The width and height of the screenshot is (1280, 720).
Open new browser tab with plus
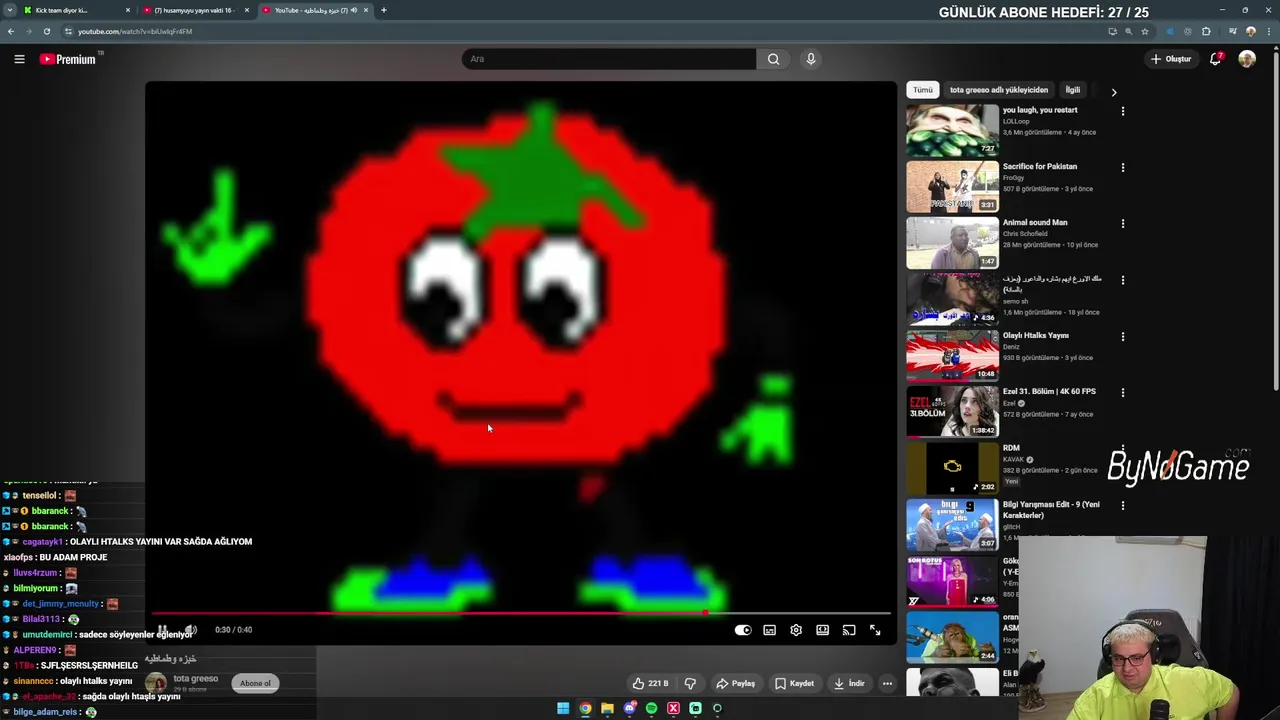click(x=383, y=10)
